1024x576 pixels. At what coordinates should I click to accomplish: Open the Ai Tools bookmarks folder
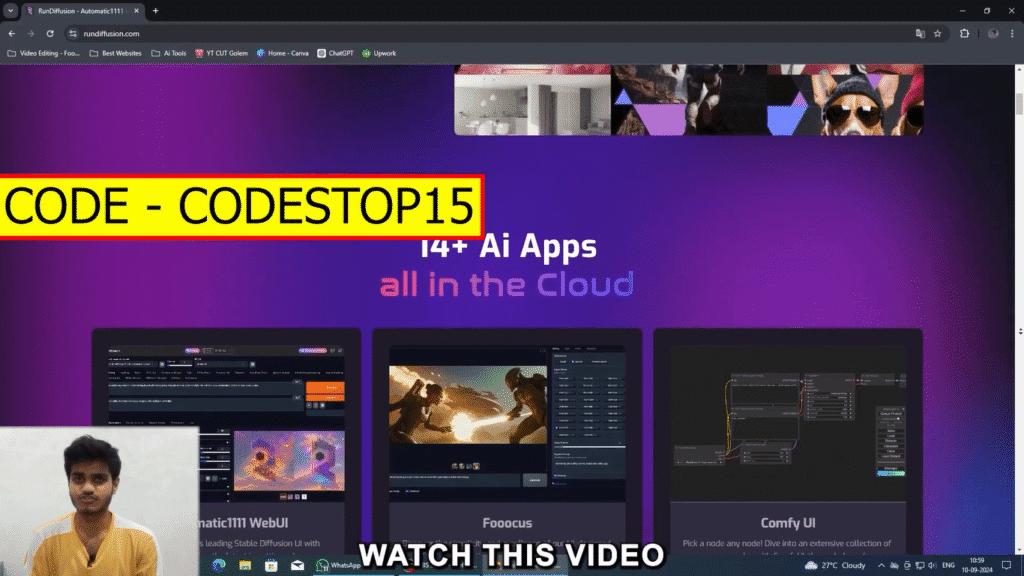click(x=168, y=54)
